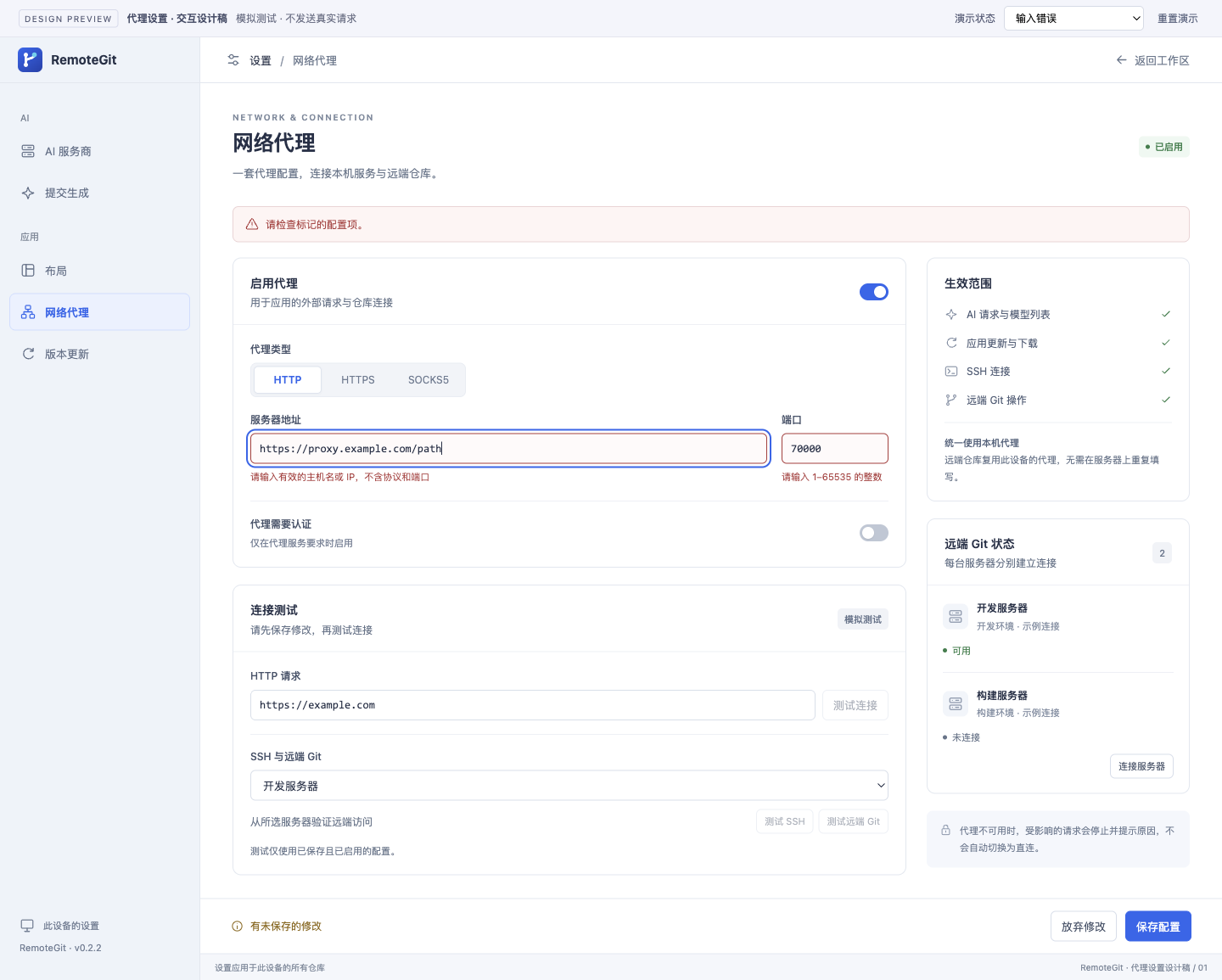Focus the 端口 port input field

835,449
